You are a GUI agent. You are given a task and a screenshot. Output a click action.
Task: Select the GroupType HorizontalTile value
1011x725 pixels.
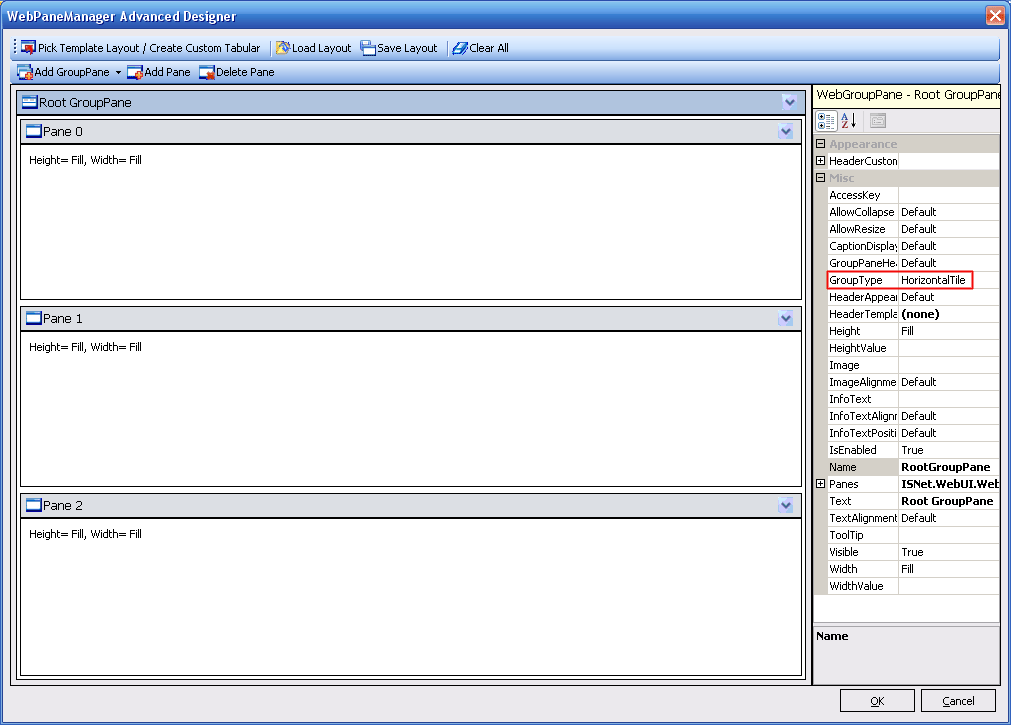pyautogui.click(x=934, y=280)
